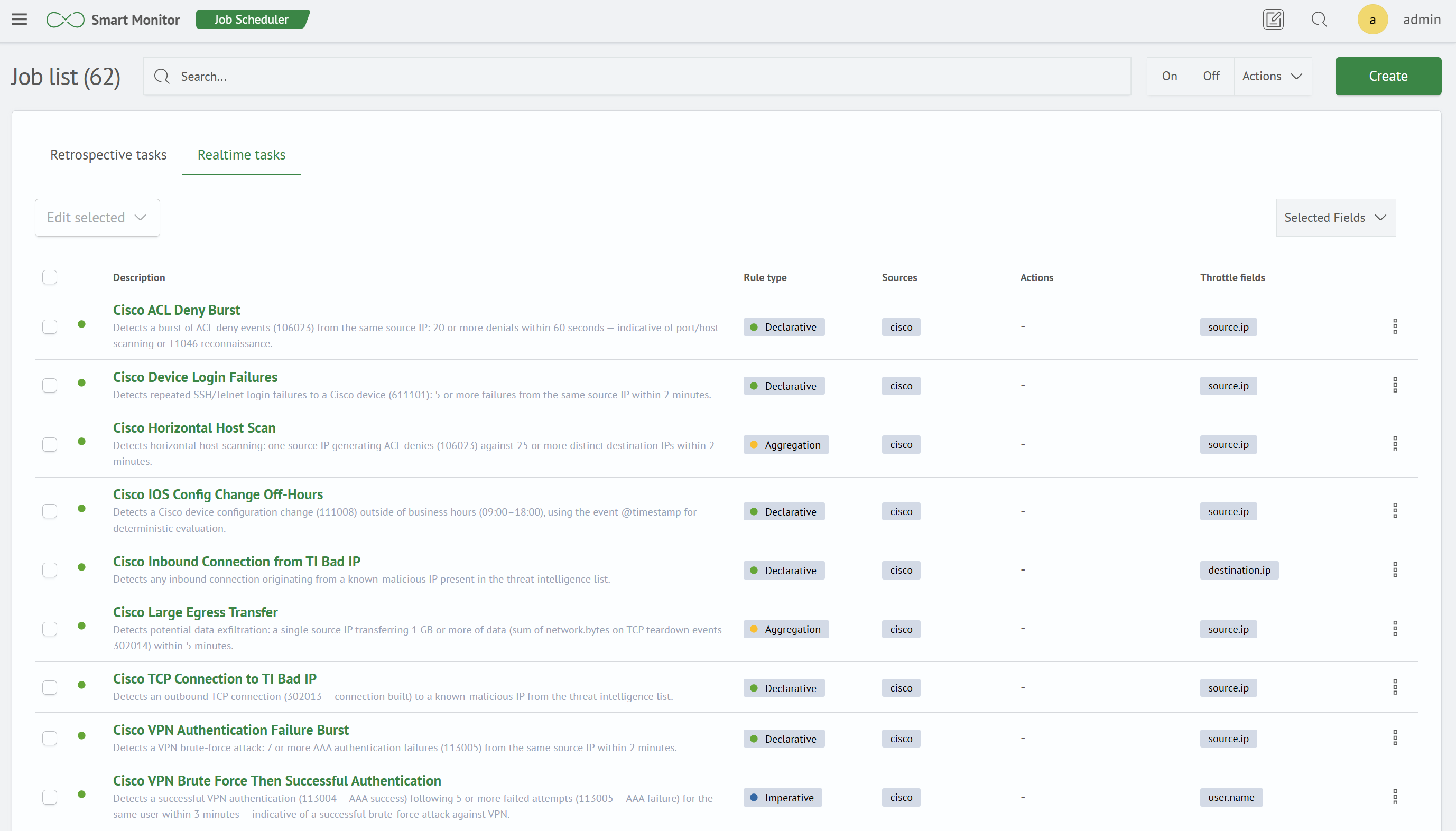1456x831 pixels.
Task: Open the Cisco ACL Deny Burst job link
Action: click(x=177, y=310)
